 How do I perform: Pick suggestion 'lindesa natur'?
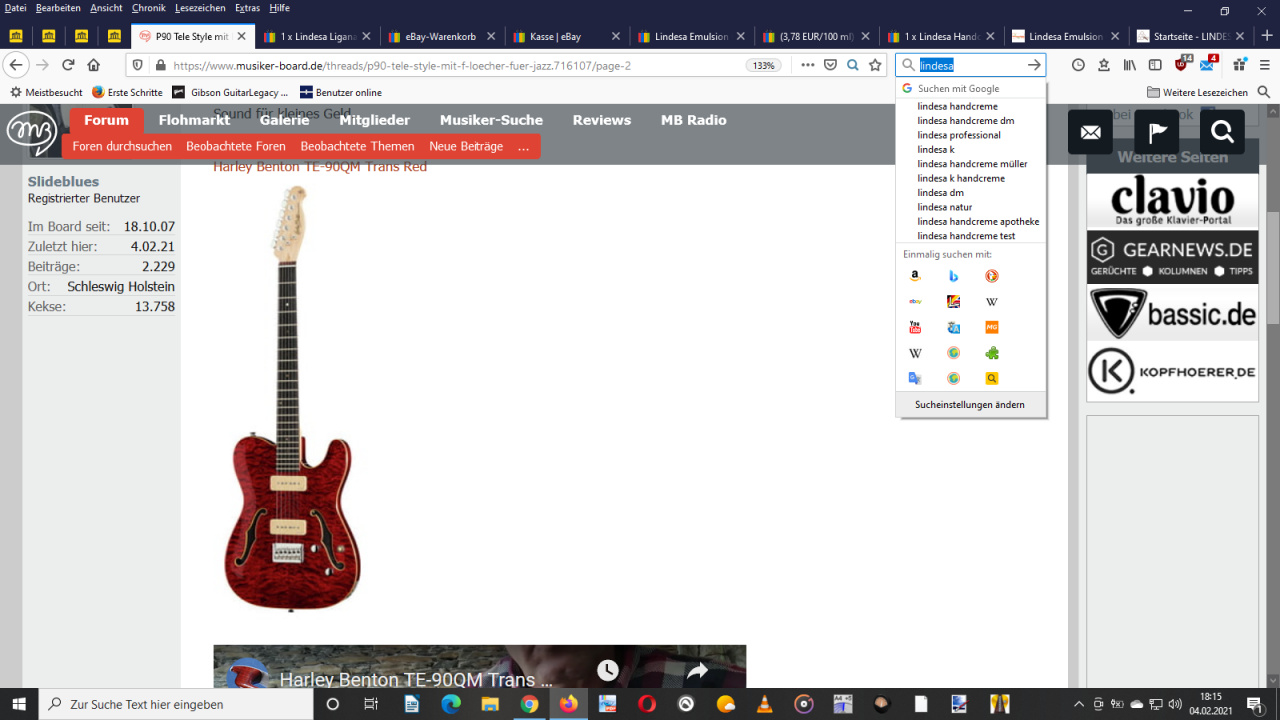click(945, 207)
